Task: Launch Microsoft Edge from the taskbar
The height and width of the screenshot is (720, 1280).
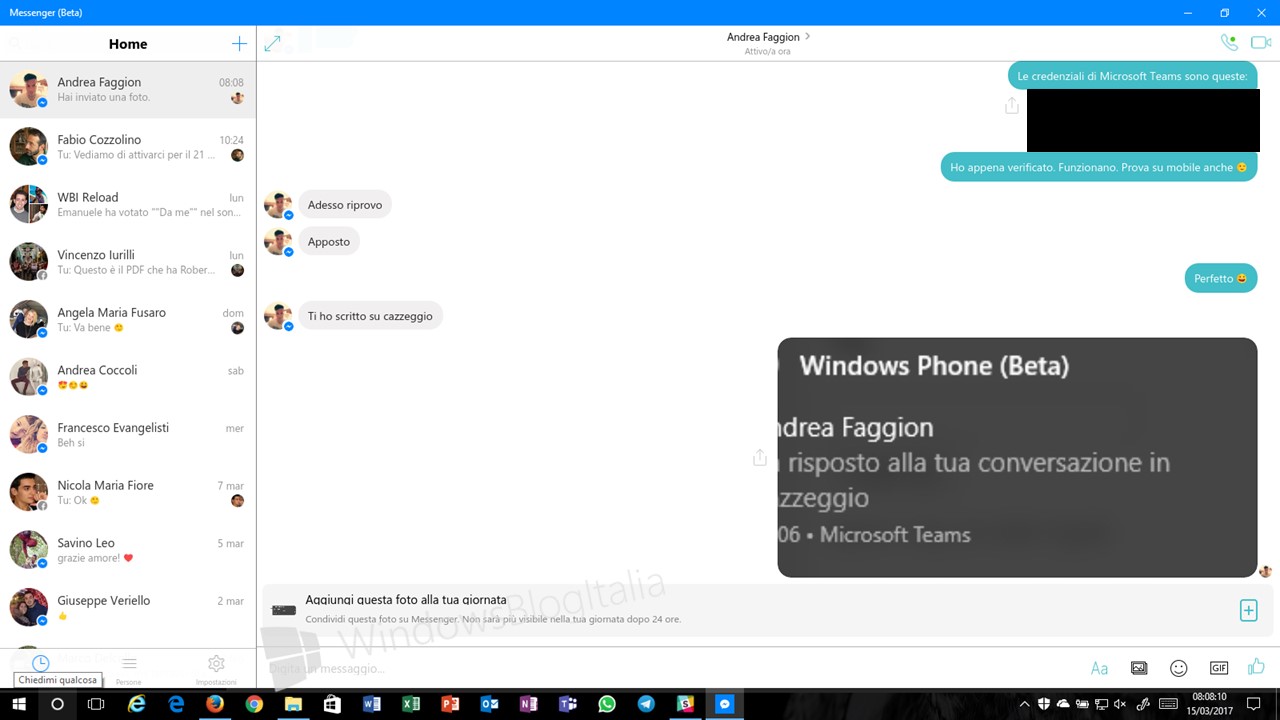Action: click(x=176, y=704)
